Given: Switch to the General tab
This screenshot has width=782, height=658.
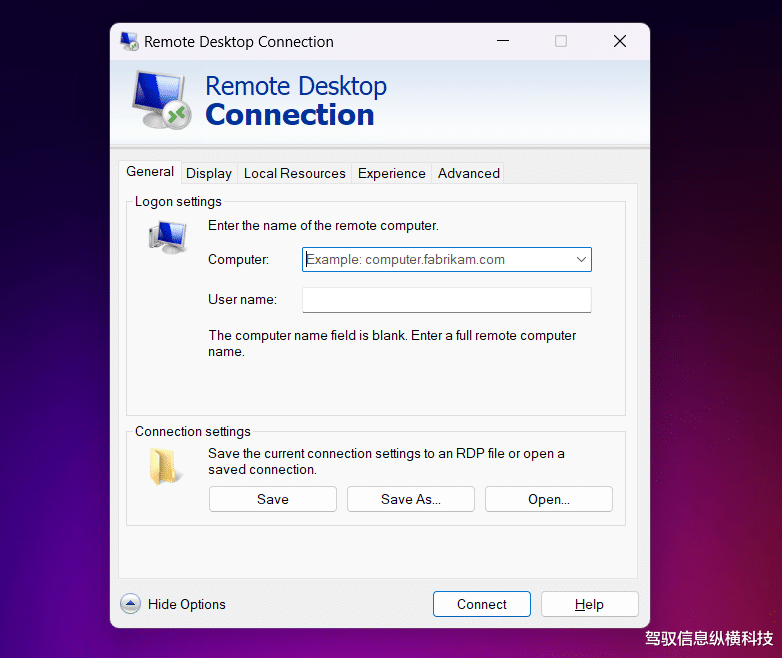Looking at the screenshot, I should click(x=150, y=172).
